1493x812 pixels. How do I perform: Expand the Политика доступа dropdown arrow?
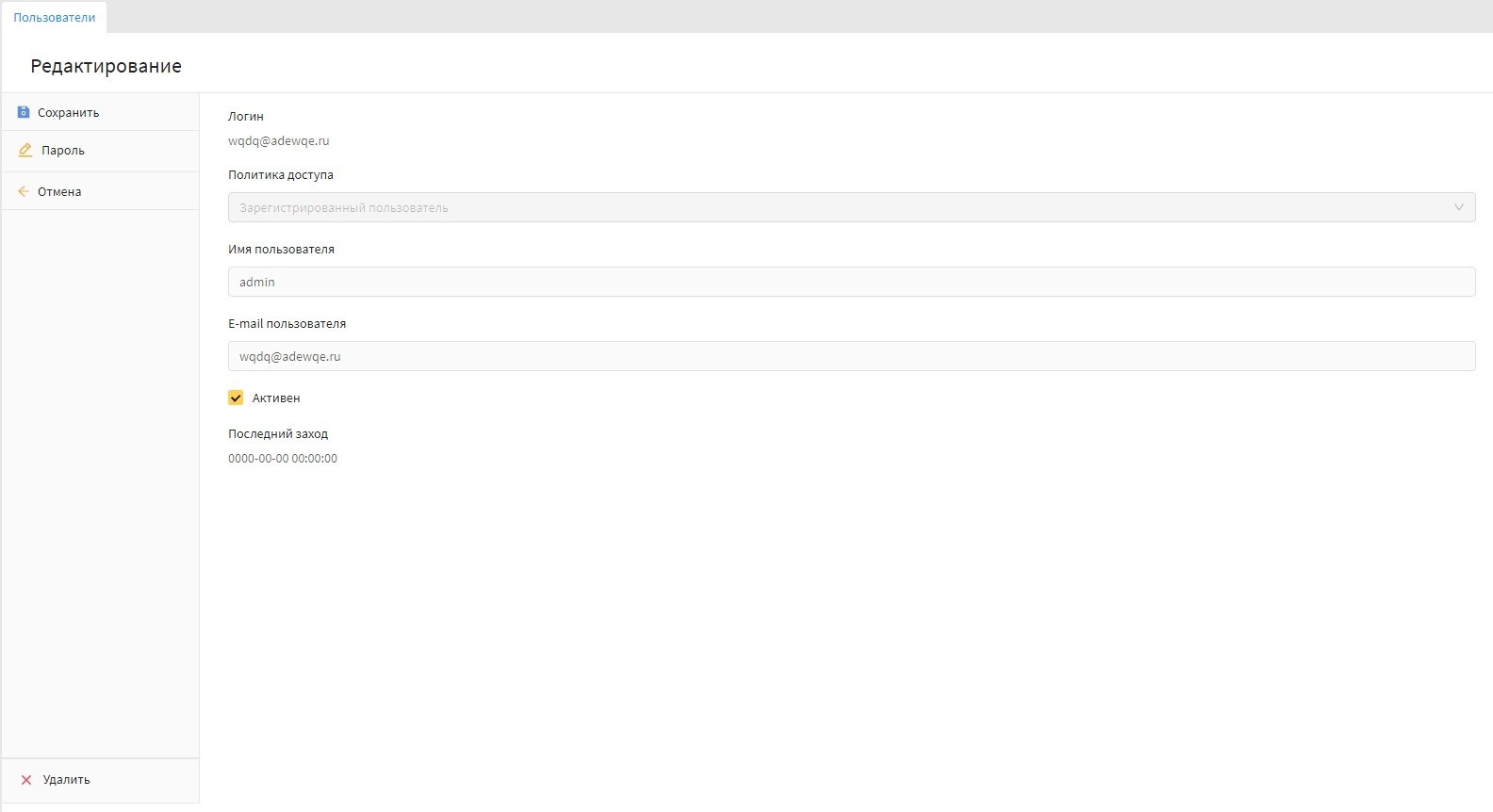1458,207
